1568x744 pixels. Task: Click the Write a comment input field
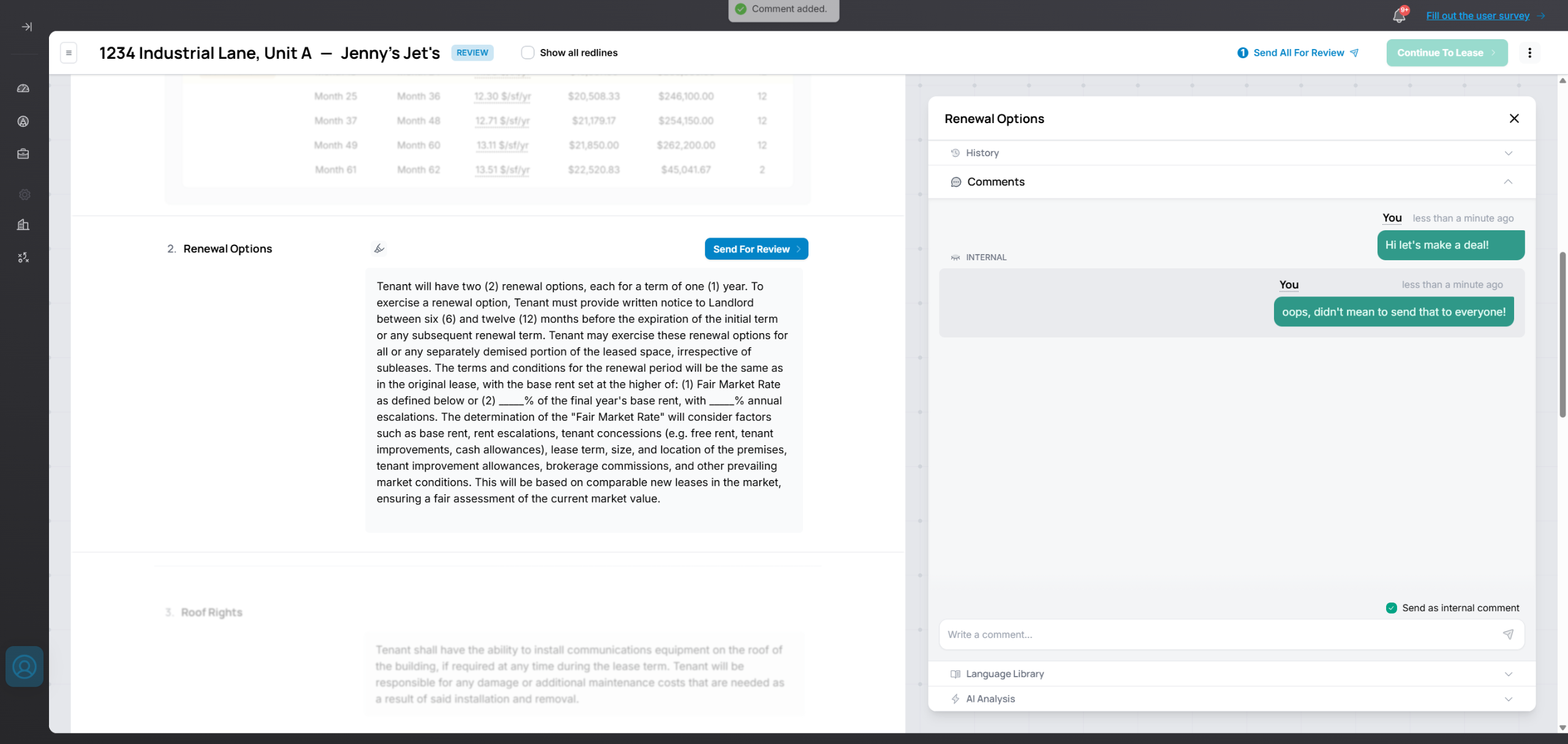[x=1219, y=634]
